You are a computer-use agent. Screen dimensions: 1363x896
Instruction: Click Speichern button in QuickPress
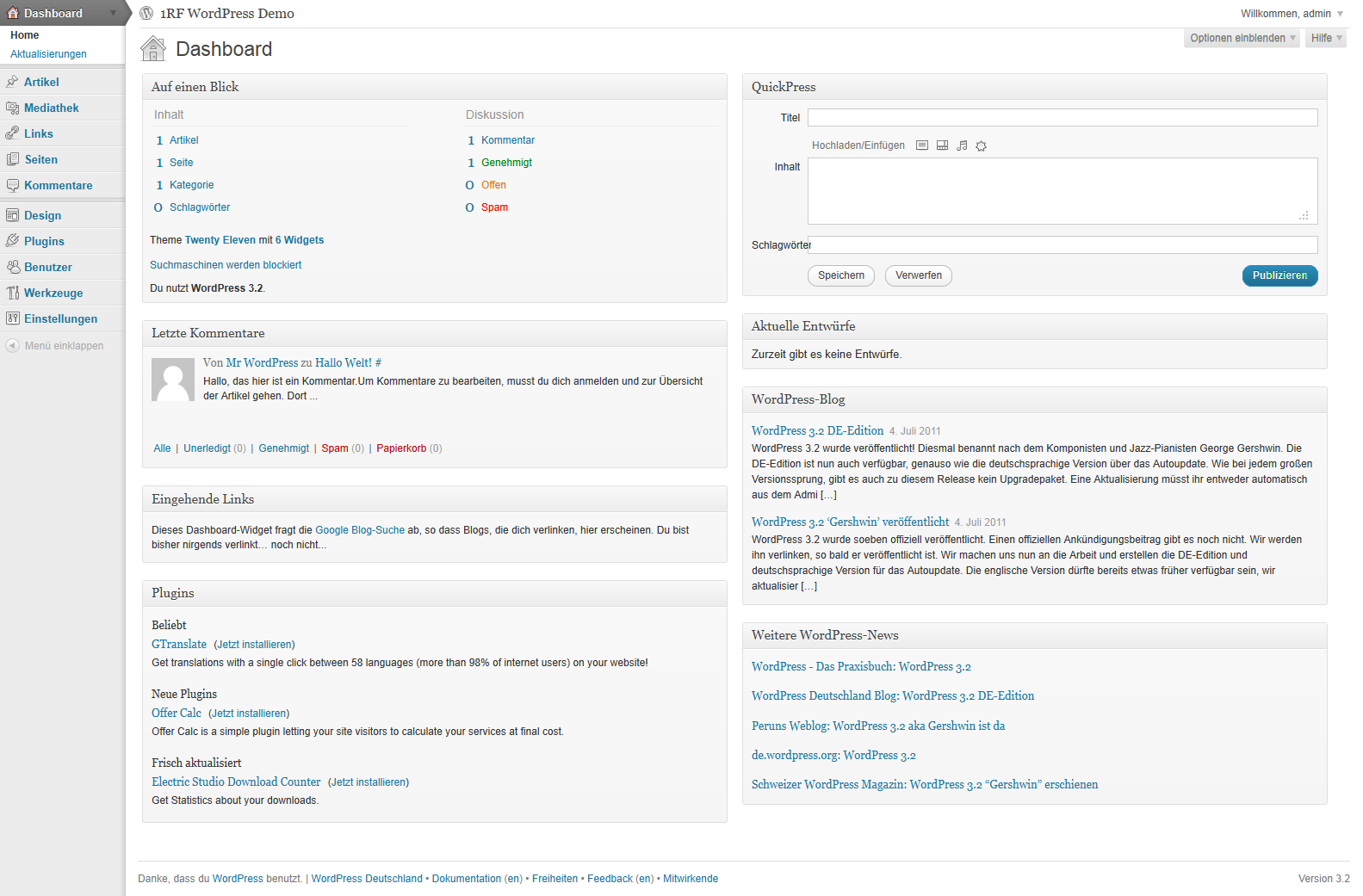pos(841,275)
